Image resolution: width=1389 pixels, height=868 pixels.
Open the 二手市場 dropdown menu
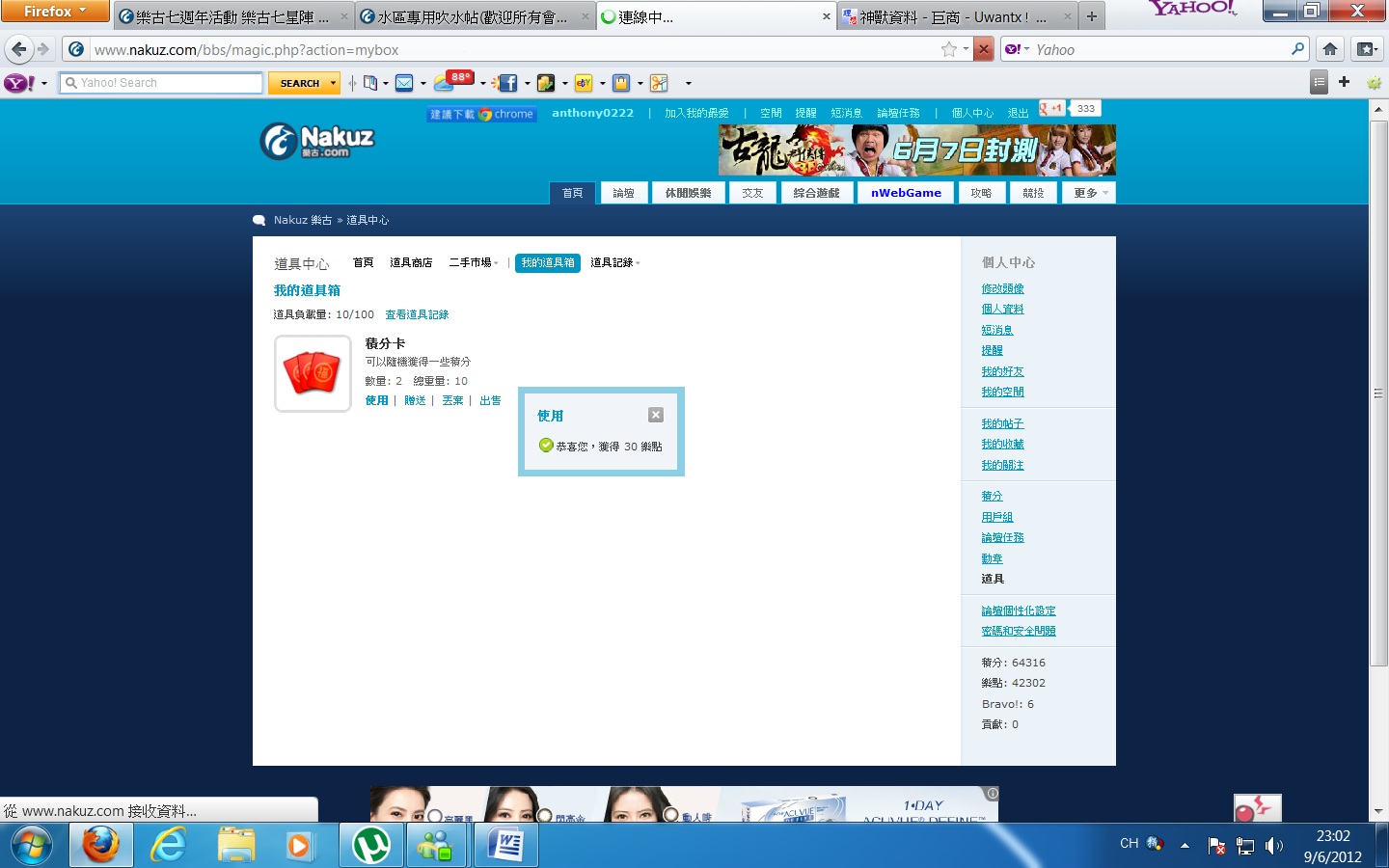[x=473, y=262]
